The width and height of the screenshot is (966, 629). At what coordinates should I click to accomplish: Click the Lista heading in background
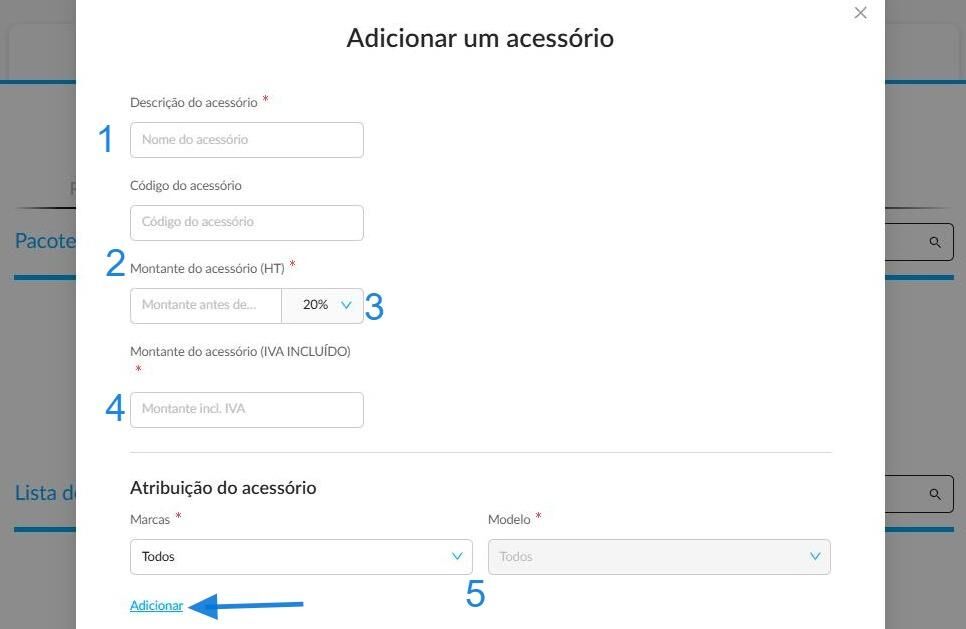pos(45,493)
